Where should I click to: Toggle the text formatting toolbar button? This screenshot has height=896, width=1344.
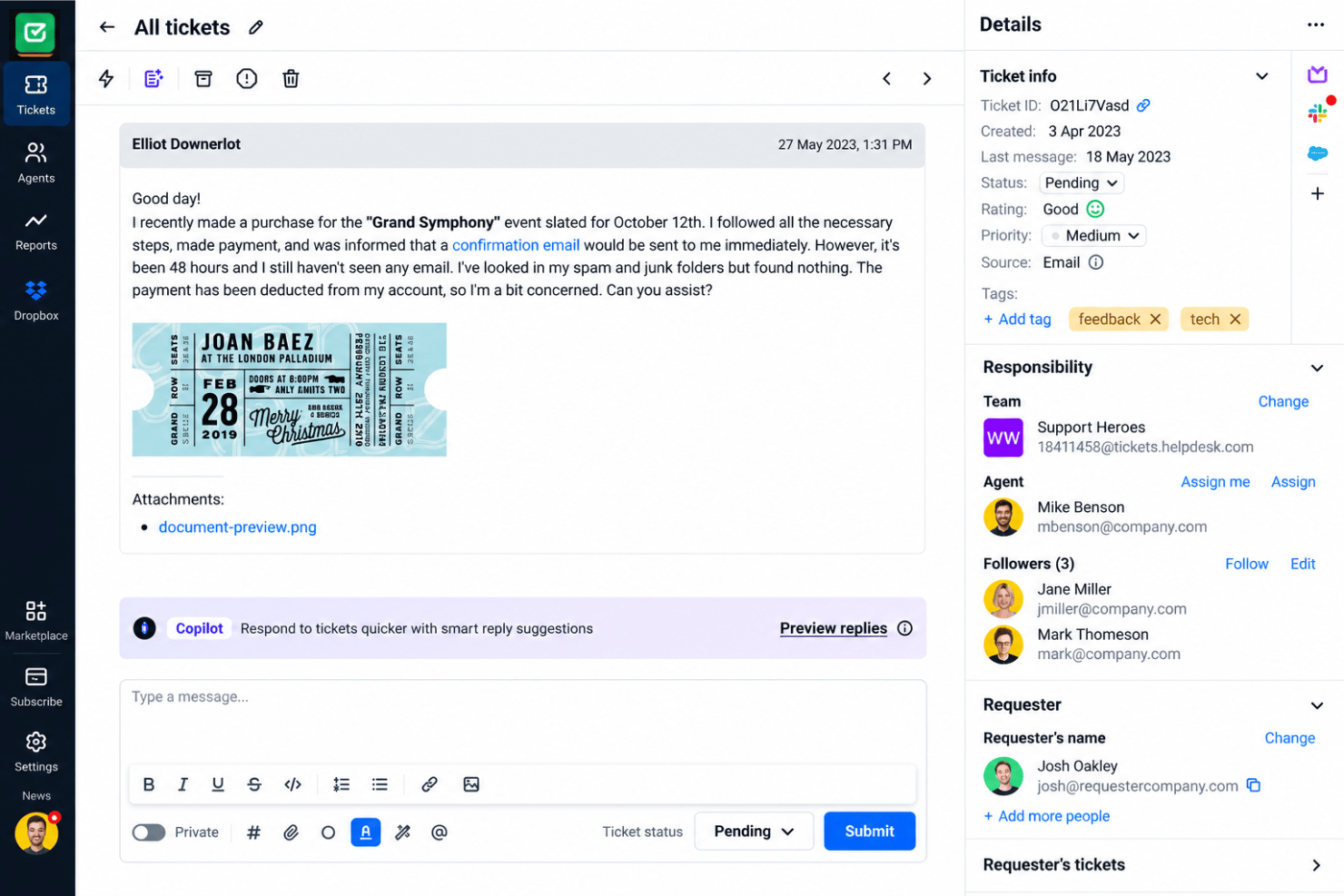366,832
